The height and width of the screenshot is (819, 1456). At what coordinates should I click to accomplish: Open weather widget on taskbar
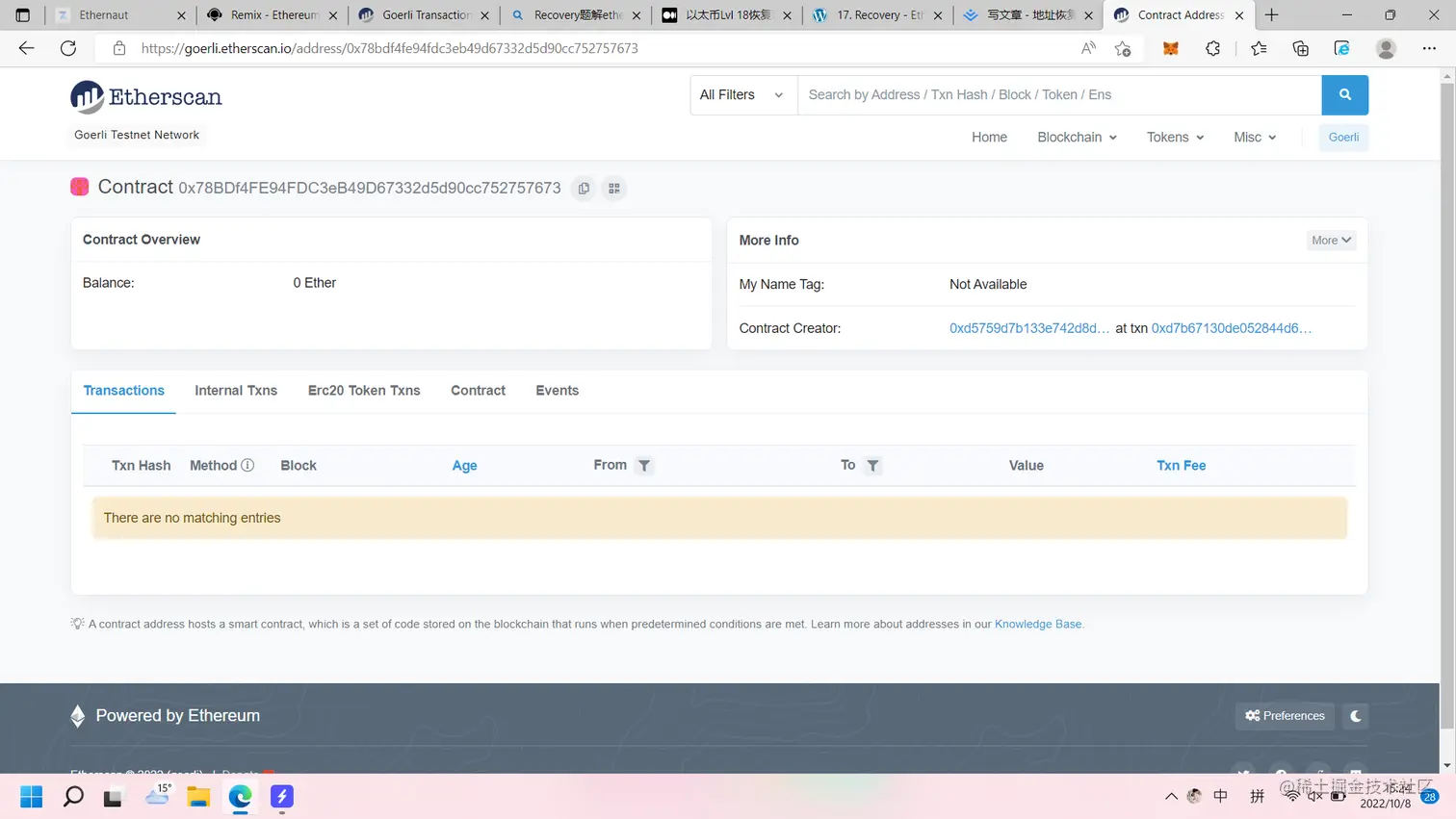click(x=158, y=795)
